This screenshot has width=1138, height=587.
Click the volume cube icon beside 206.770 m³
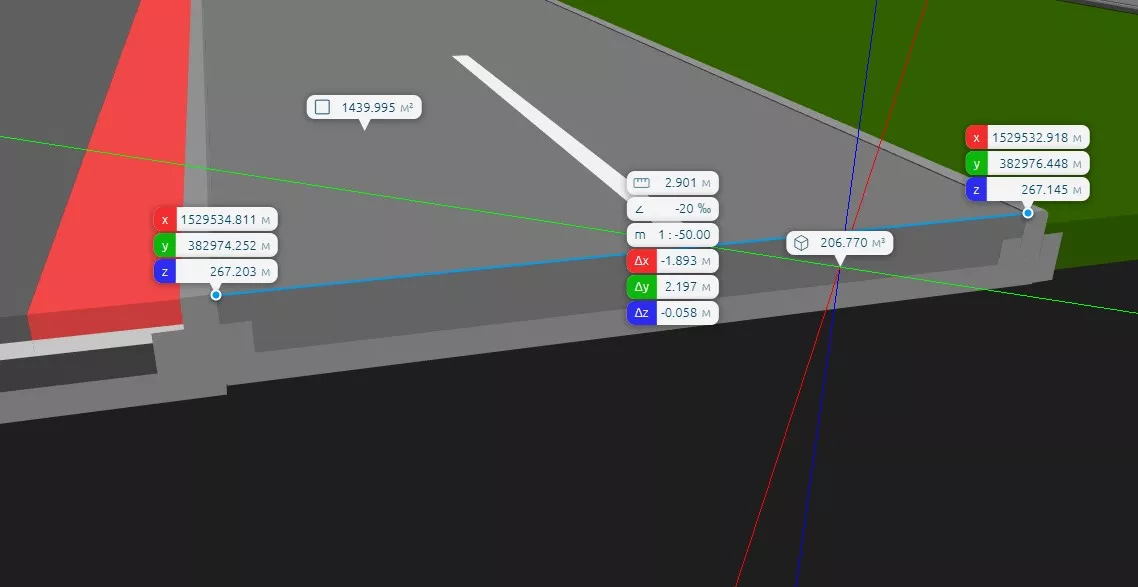click(x=802, y=243)
